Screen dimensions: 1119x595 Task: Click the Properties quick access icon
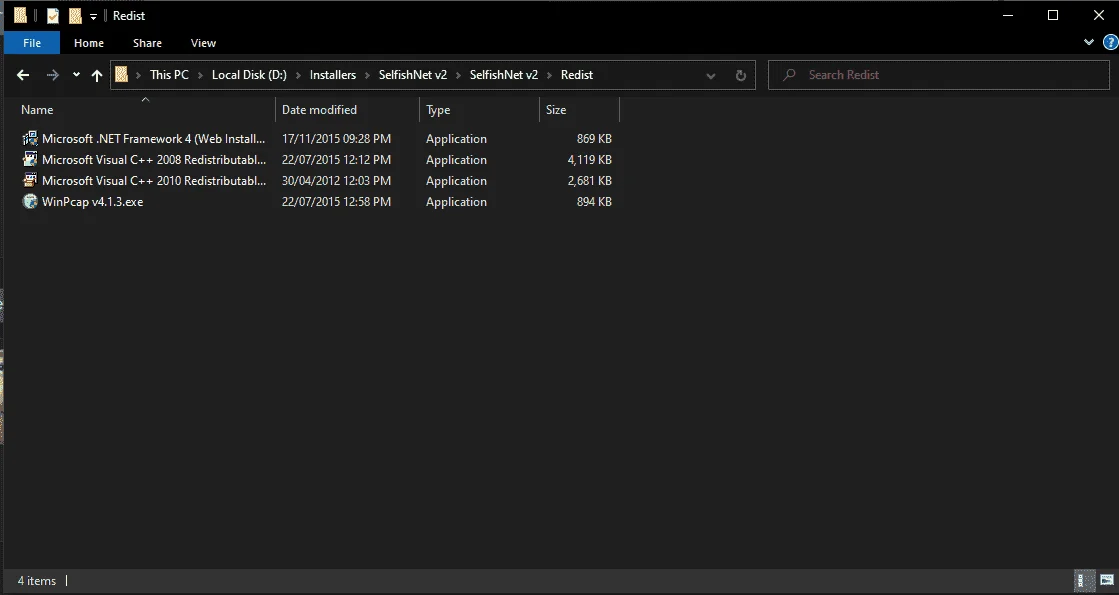[52, 15]
